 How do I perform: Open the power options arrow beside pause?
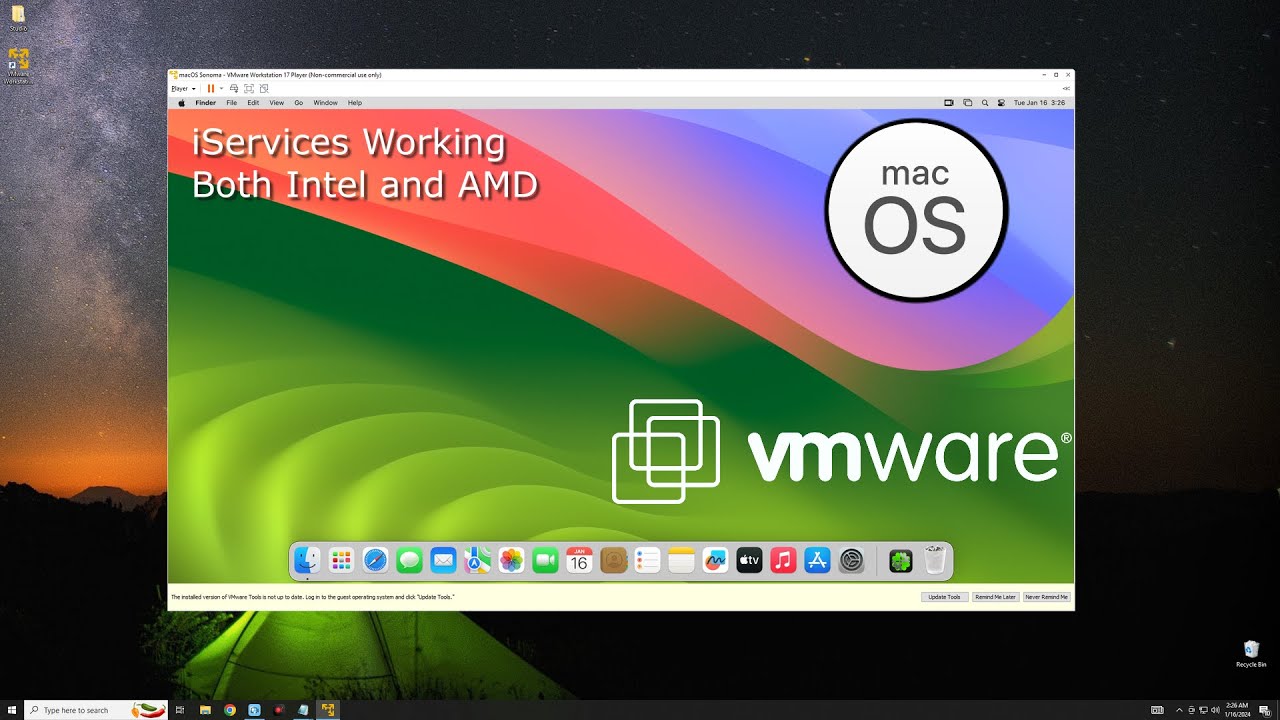pos(221,88)
